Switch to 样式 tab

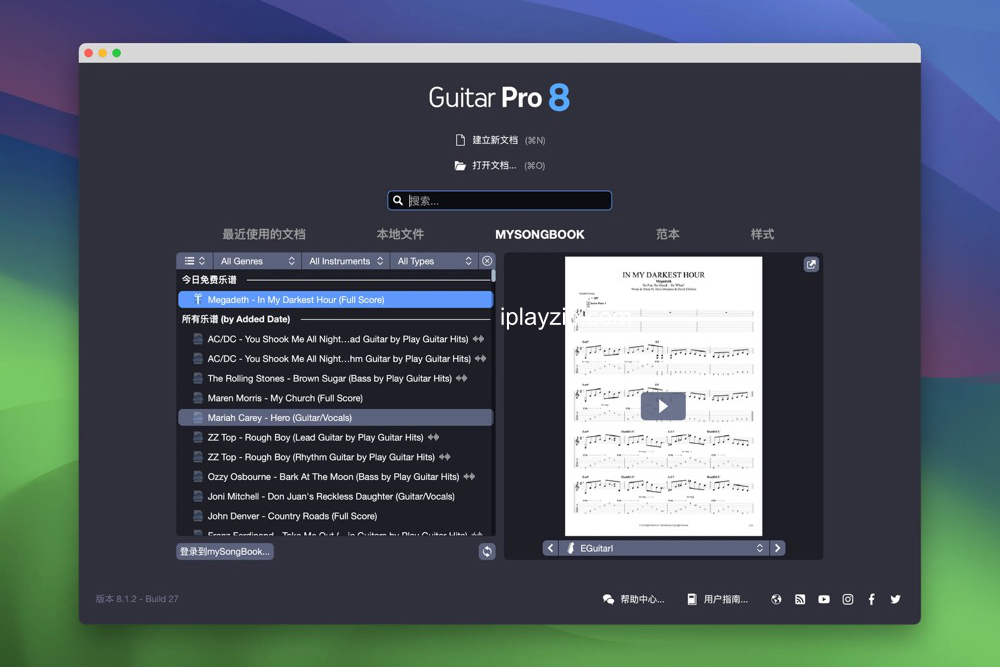pos(762,234)
